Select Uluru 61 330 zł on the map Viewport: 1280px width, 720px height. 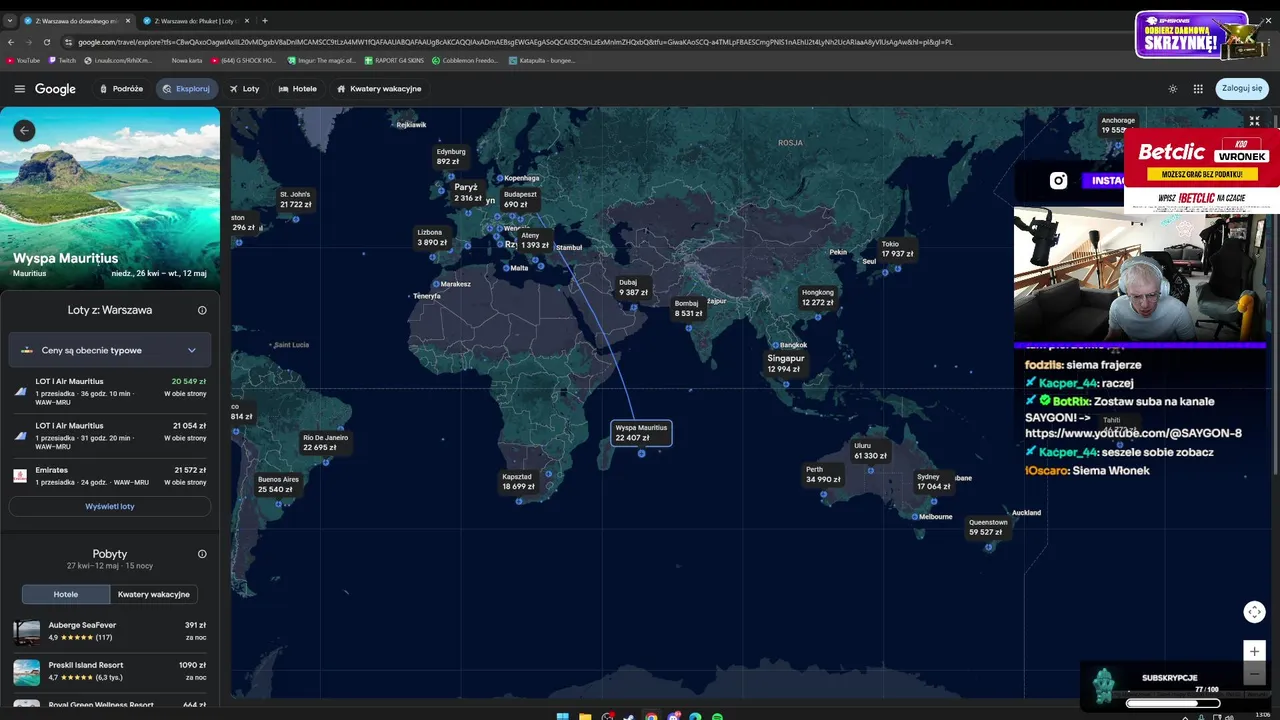(x=870, y=451)
